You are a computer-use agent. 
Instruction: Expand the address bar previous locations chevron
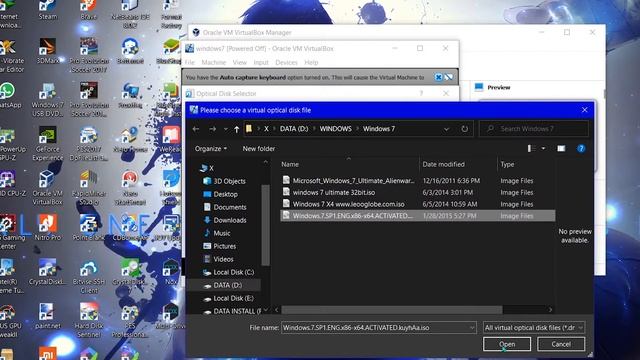[x=447, y=129]
